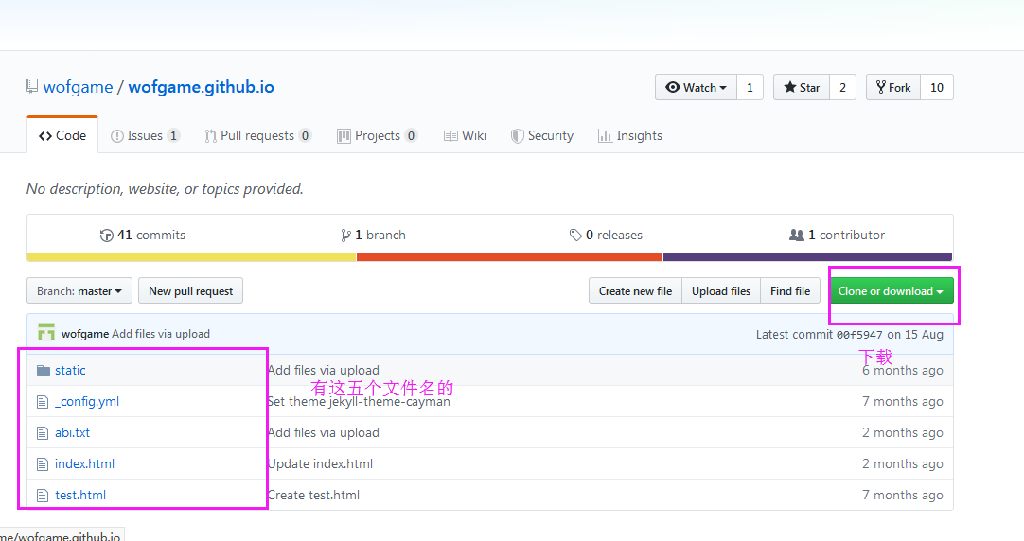Open the Issues tab
Viewport: 1024px width, 541px height.
tap(145, 136)
